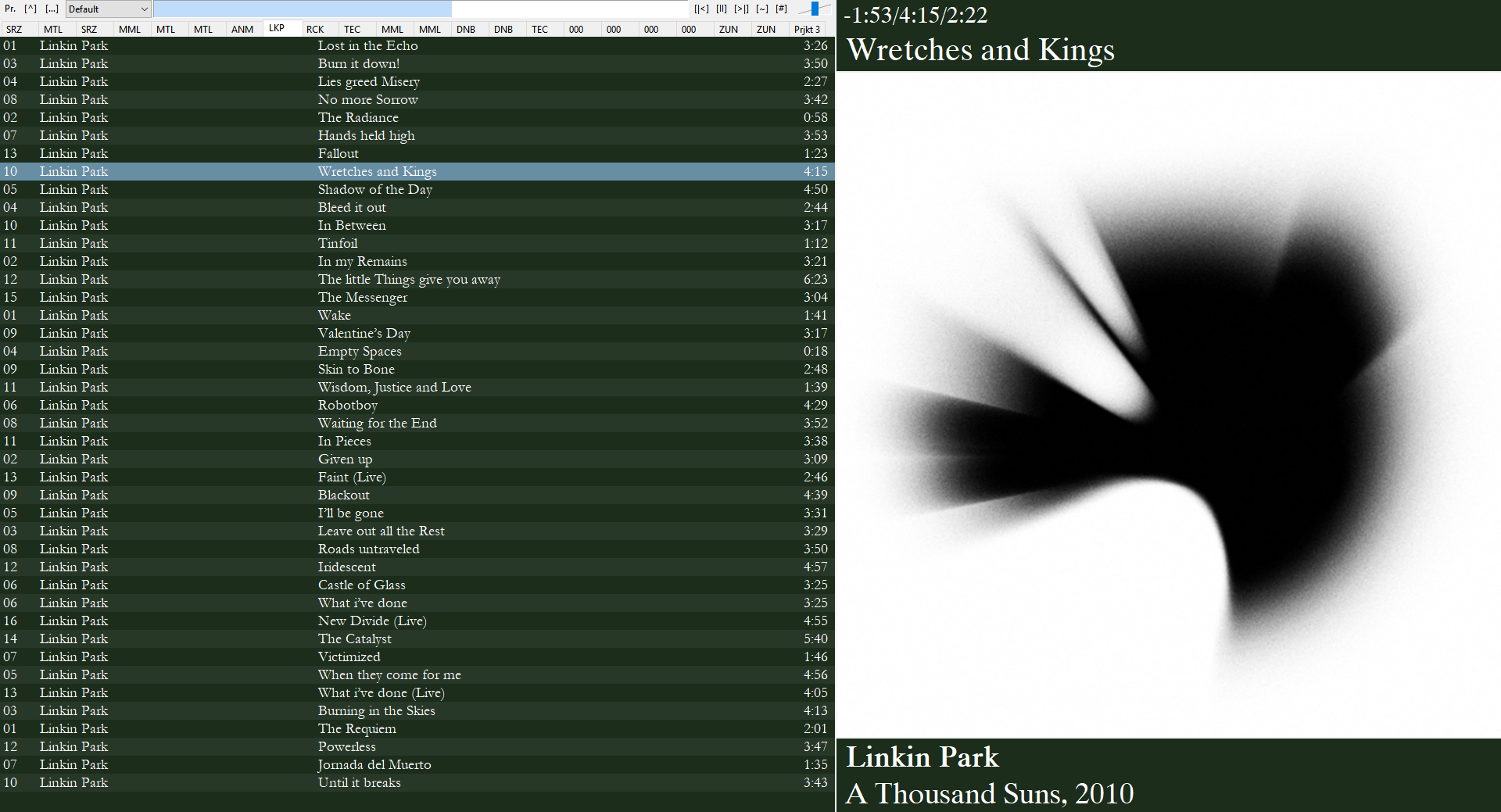Select the track 'When they come for me'
Screen dimensions: 1501x812
point(417,674)
